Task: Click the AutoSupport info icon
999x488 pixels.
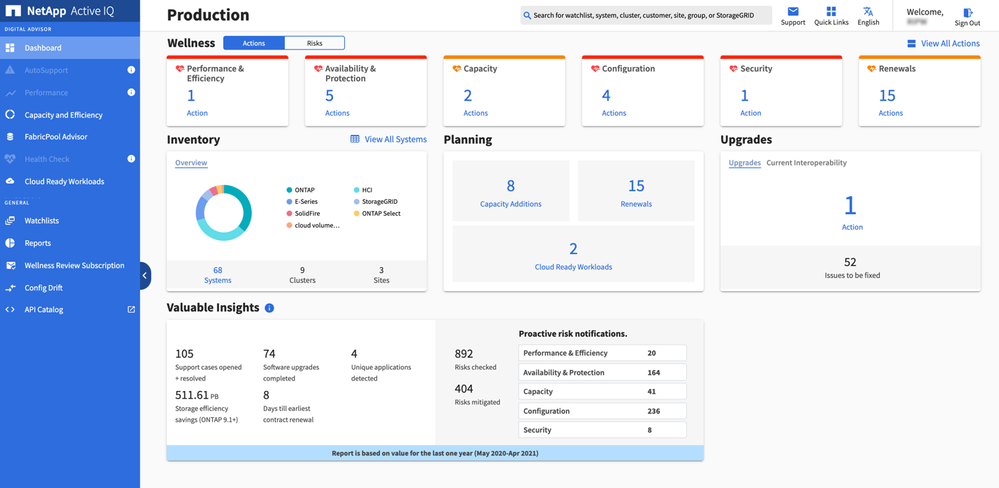Action: (x=131, y=70)
